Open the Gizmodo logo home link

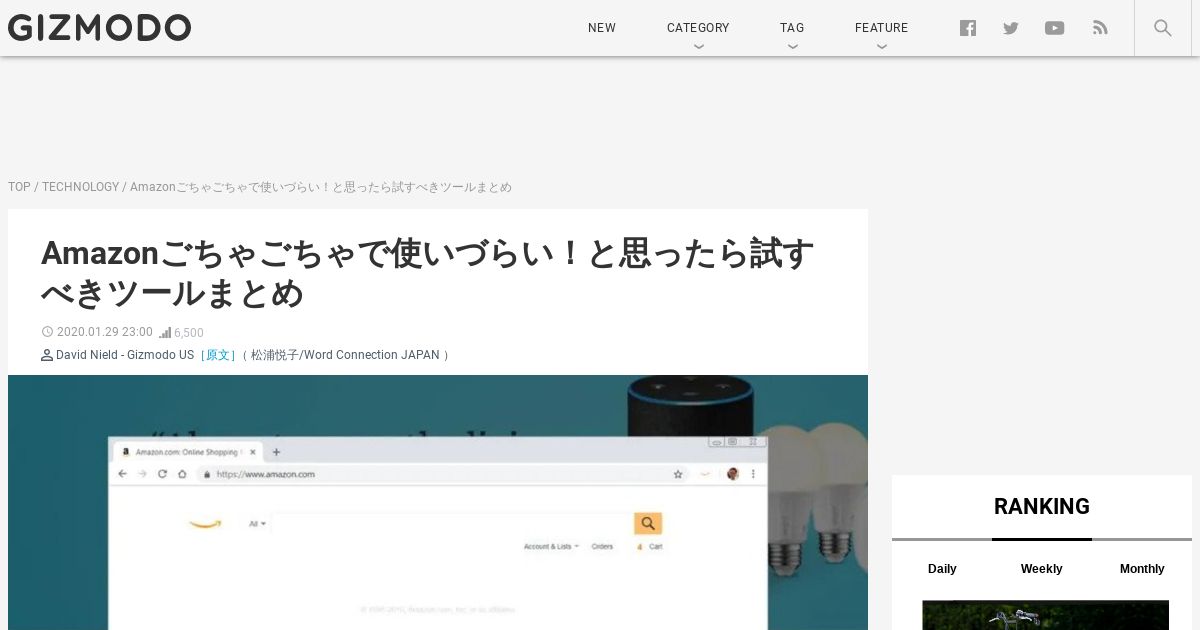tap(99, 28)
